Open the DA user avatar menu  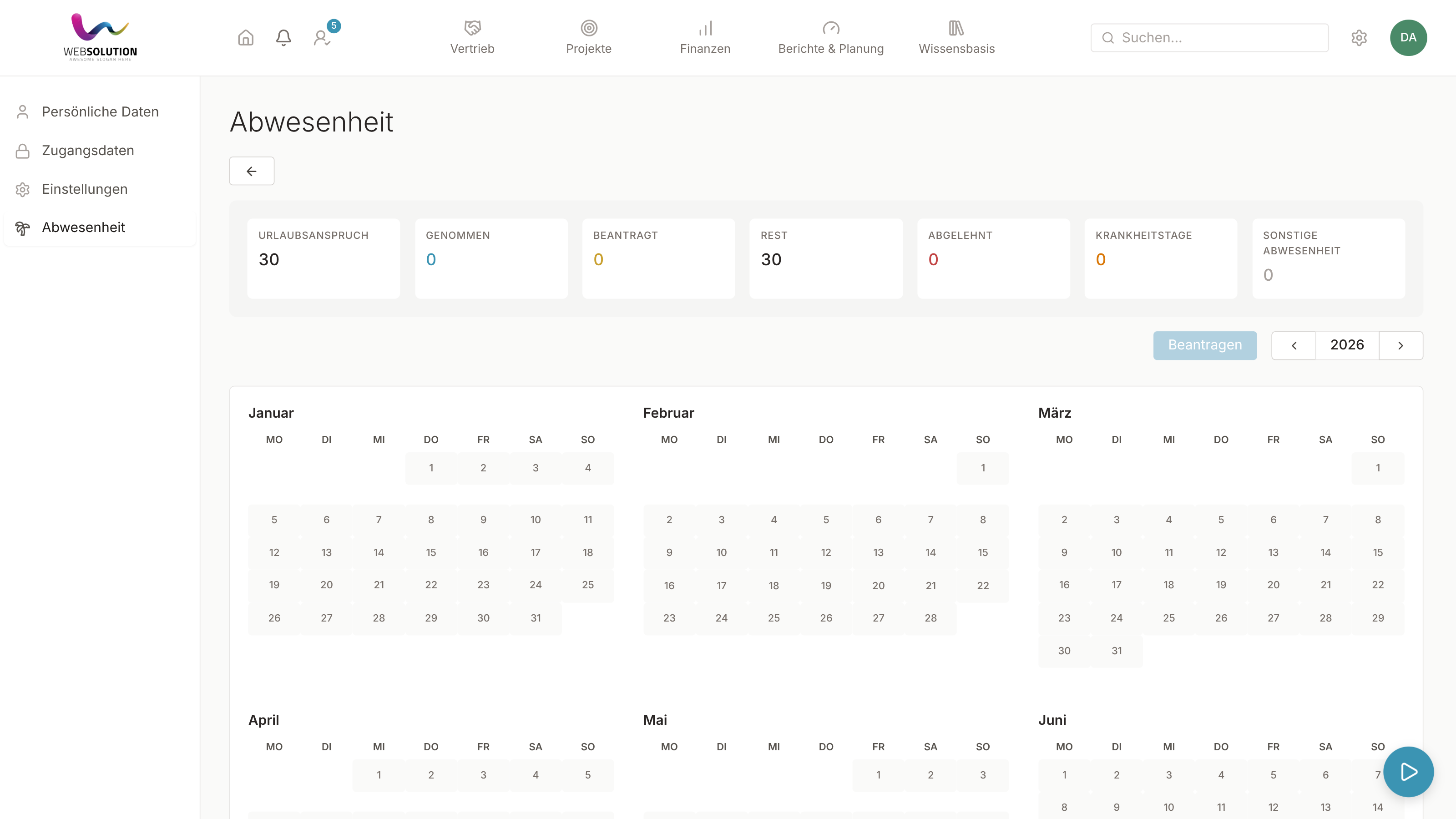point(1408,38)
